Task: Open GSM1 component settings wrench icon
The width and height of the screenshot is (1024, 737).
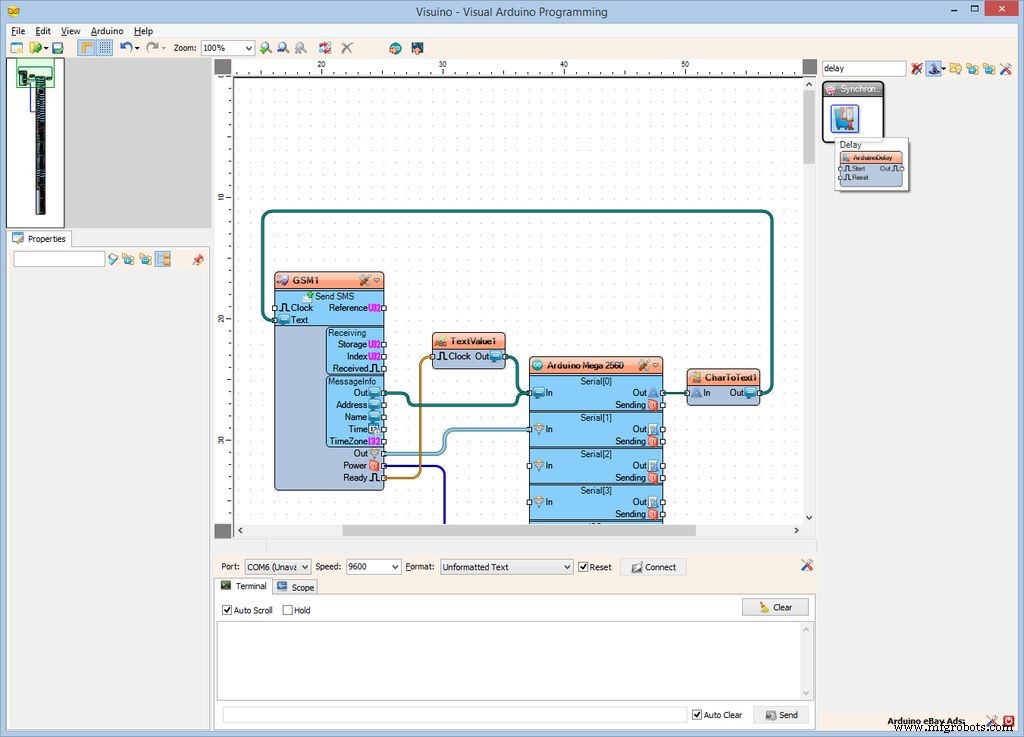Action: tap(364, 281)
